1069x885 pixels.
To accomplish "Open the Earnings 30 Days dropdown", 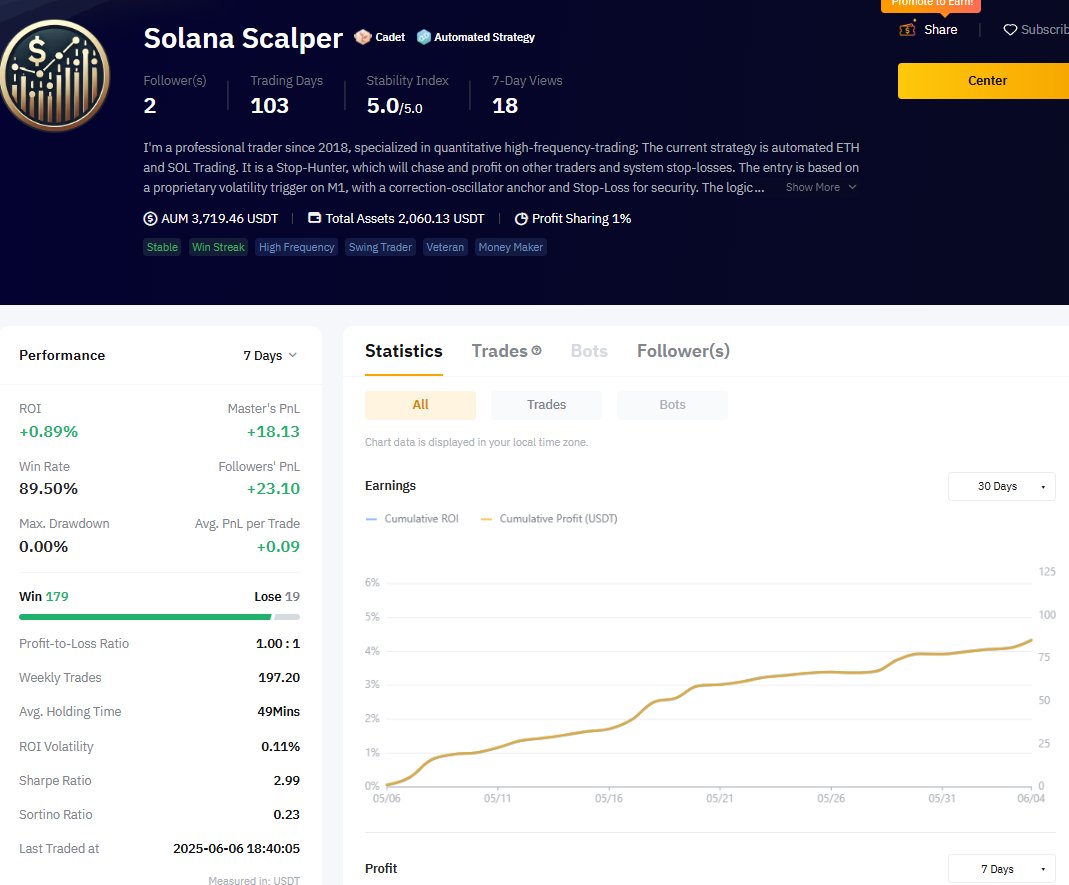I will (1002, 486).
